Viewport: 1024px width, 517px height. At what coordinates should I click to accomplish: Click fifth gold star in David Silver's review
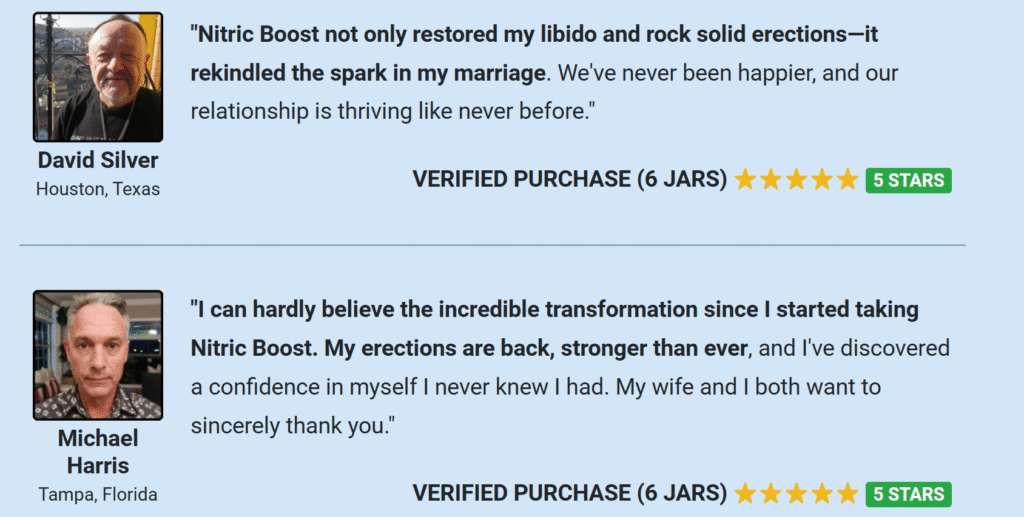tap(848, 180)
